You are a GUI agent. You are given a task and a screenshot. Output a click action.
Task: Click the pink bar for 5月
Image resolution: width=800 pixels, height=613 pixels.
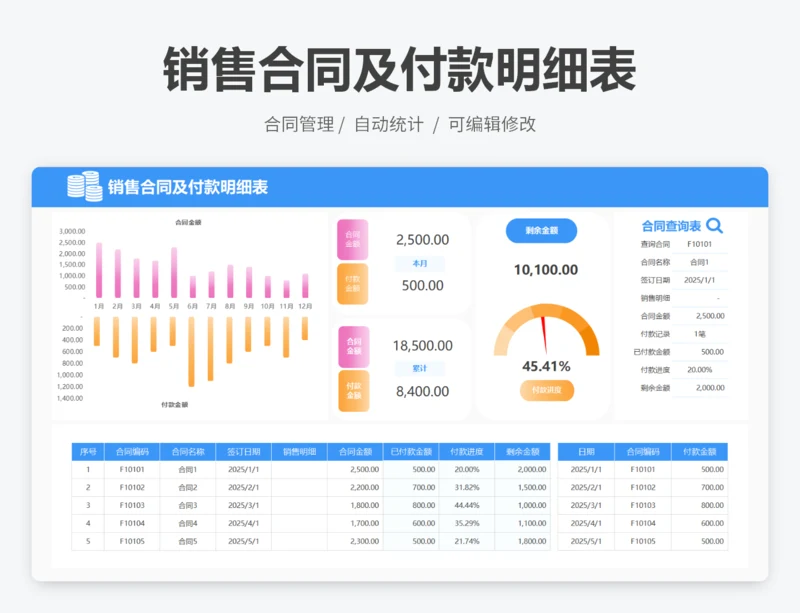(174, 273)
